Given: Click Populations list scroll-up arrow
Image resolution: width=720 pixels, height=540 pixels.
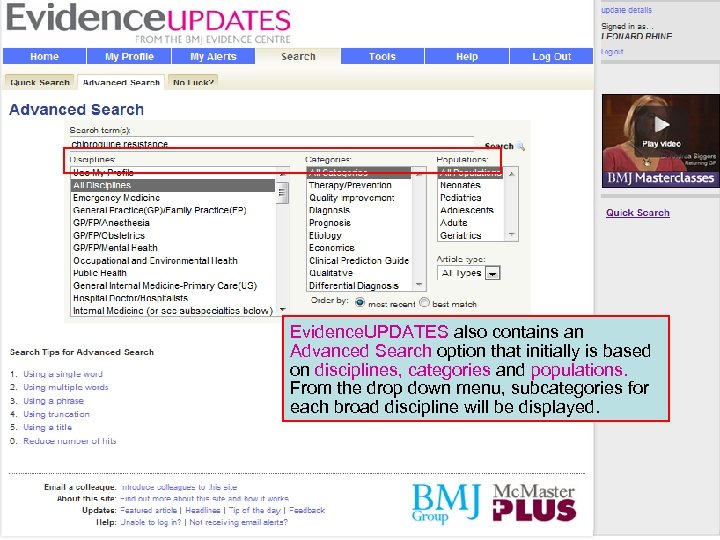Looking at the screenshot, I should click(x=512, y=174).
